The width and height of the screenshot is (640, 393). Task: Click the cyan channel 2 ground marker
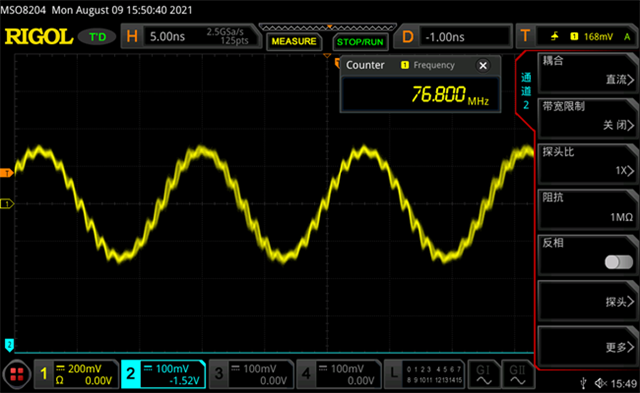9,345
